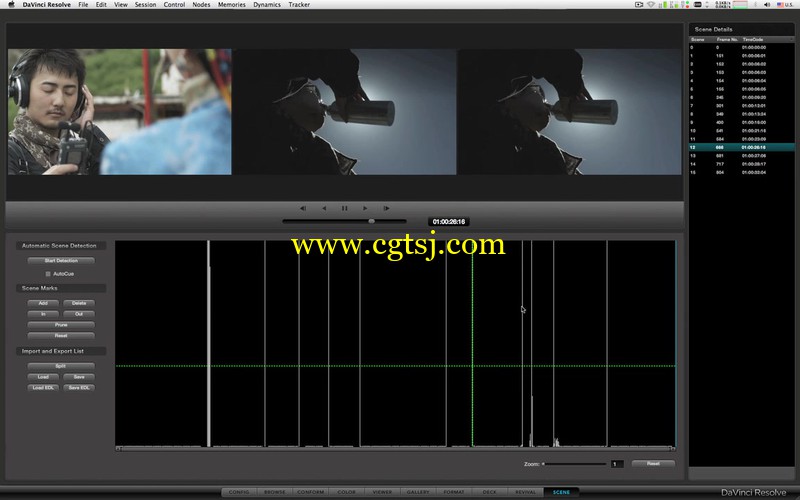Viewport: 800px width, 500px height.
Task: Adjust the Zoom slider
Action: pyautogui.click(x=574, y=464)
